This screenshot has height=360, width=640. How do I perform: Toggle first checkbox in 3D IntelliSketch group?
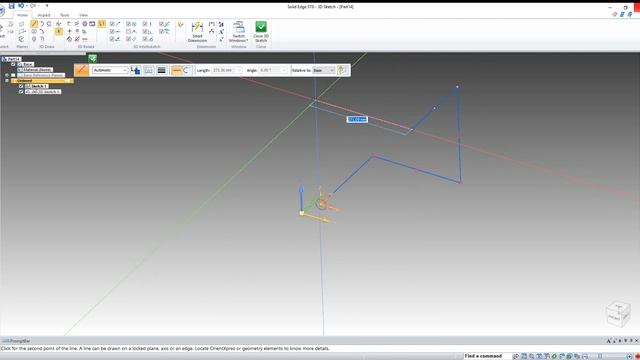pos(112,24)
